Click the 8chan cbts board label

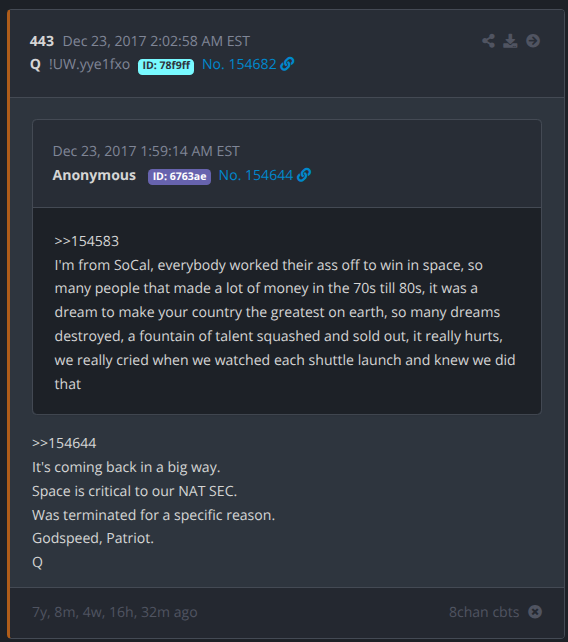pyautogui.click(x=484, y=612)
